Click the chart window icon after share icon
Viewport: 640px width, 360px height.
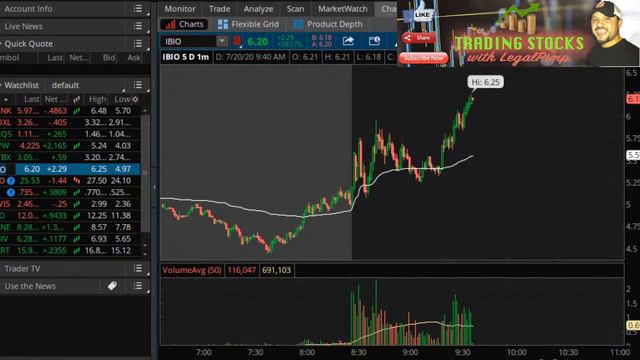click(x=374, y=41)
